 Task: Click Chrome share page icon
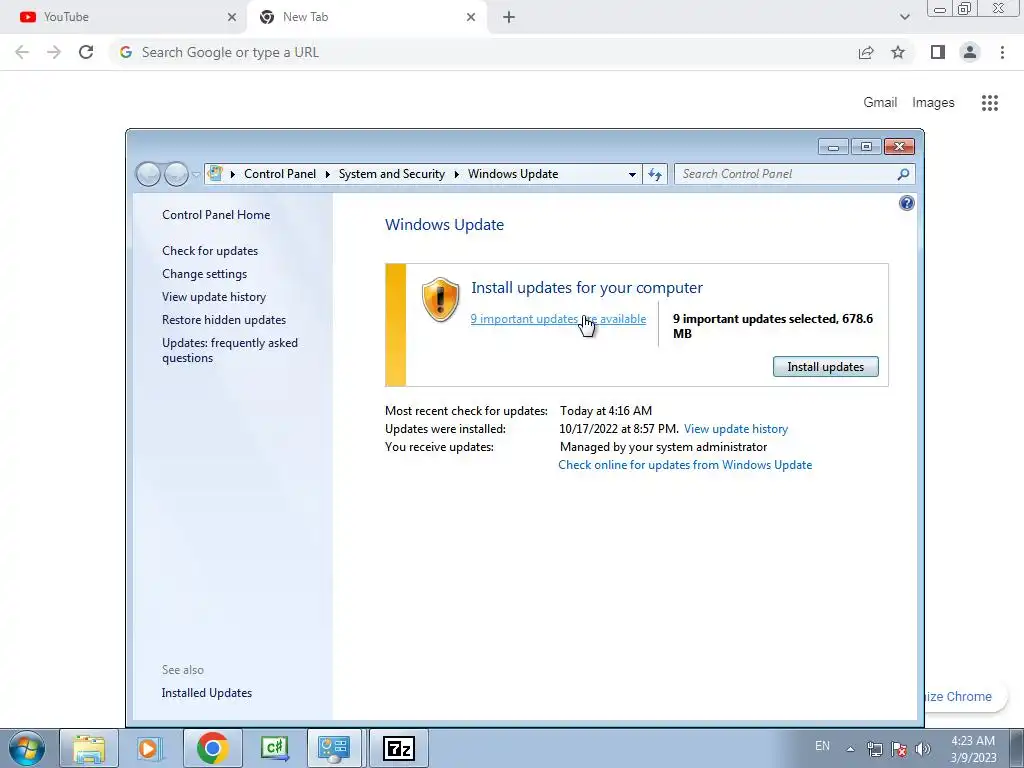pos(866,52)
